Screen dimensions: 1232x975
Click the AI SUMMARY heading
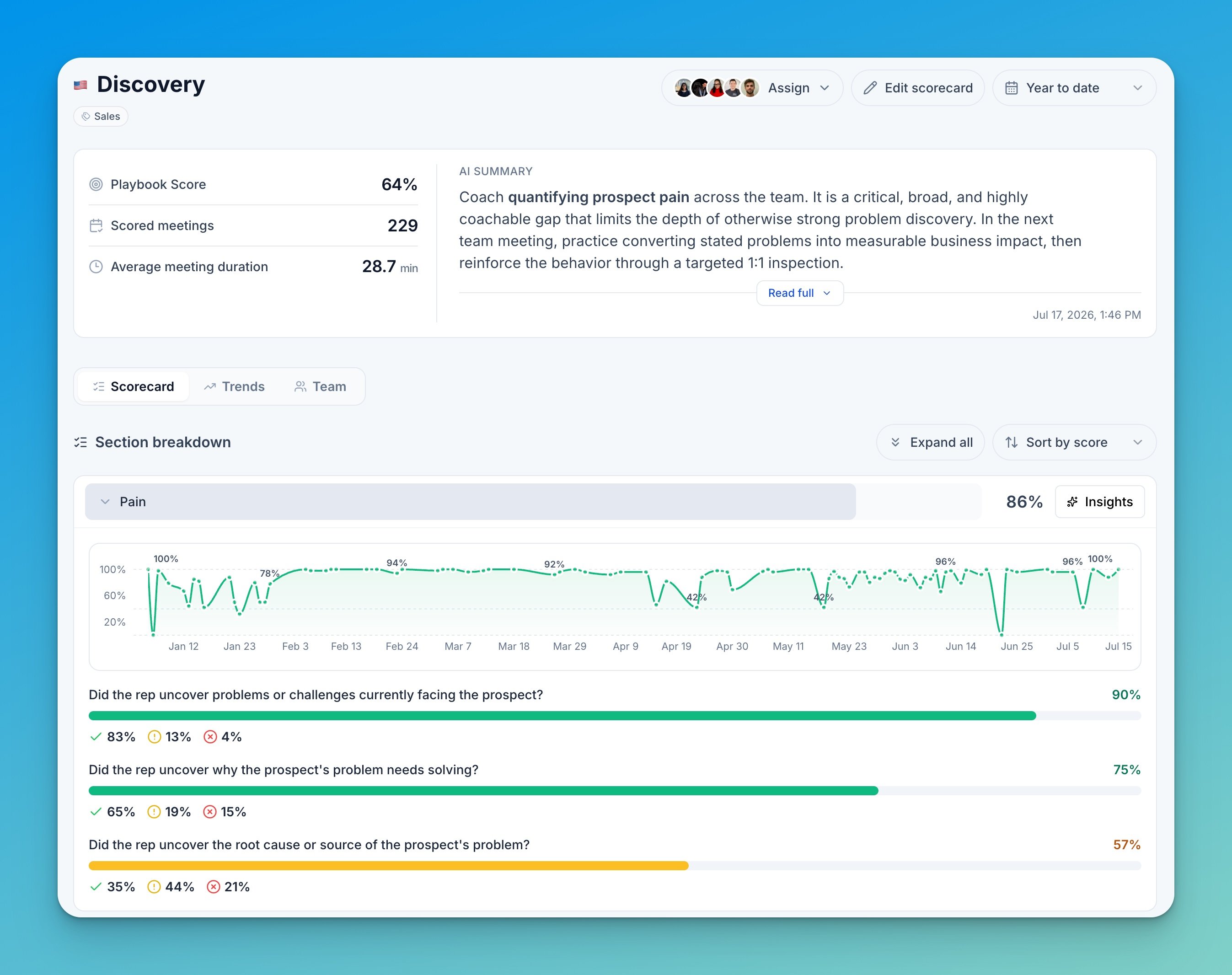(496, 171)
